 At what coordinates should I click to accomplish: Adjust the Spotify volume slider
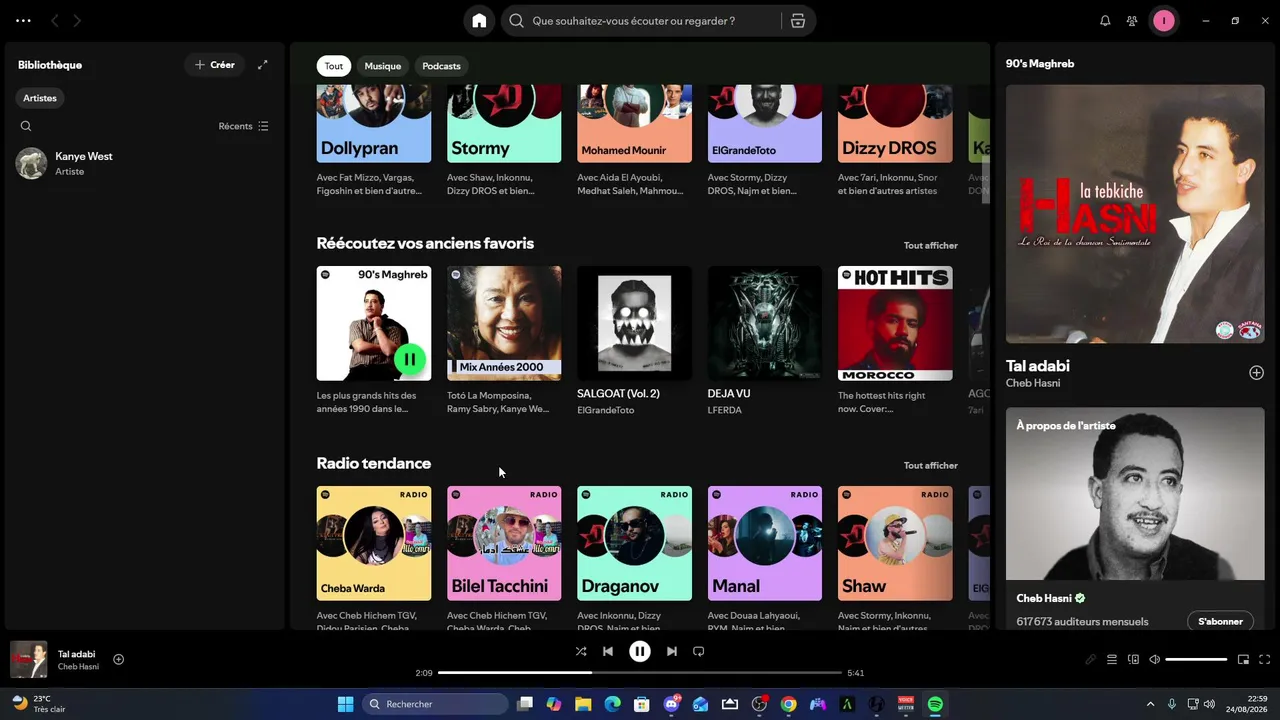tap(1196, 659)
